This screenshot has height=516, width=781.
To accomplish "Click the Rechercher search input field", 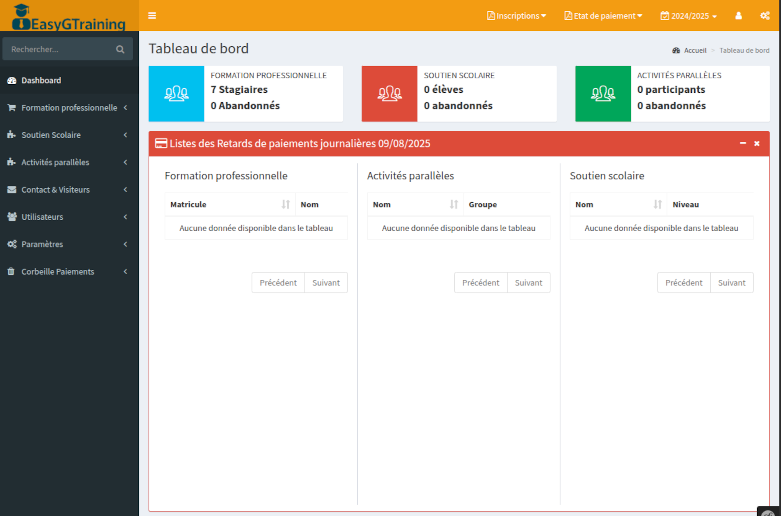I will (x=58, y=49).
